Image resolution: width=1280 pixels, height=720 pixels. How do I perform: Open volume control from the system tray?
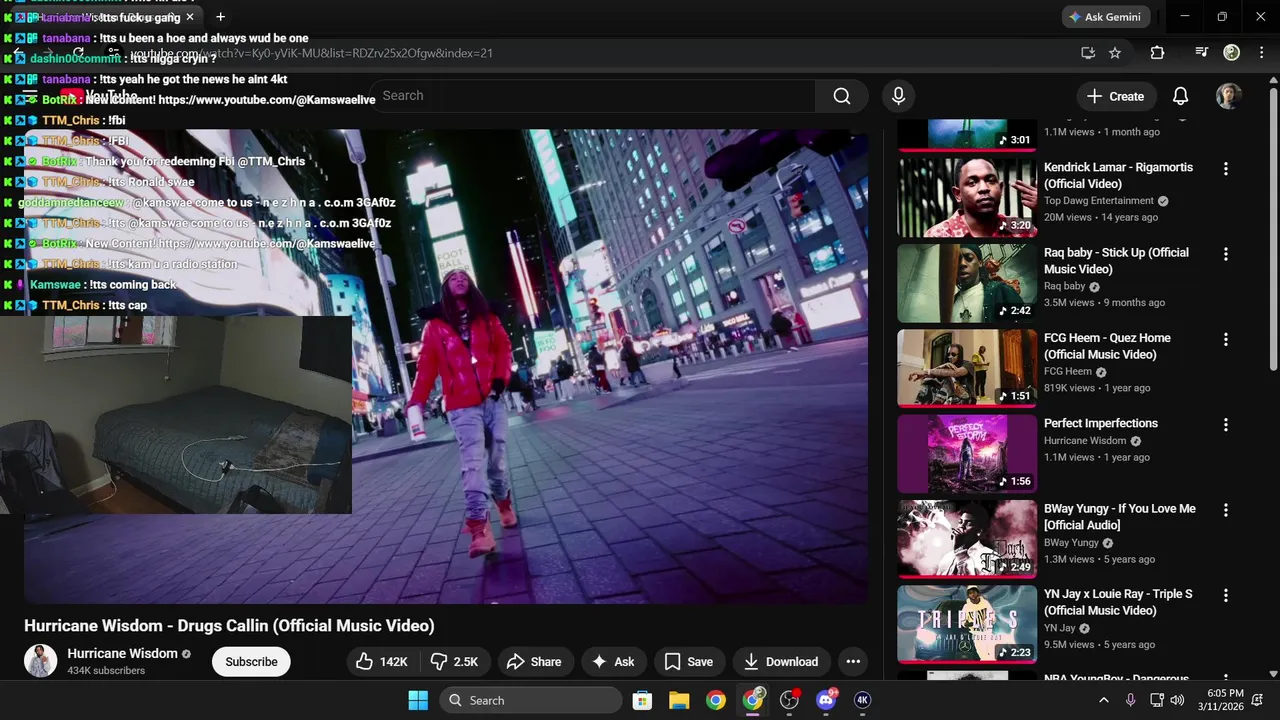pyautogui.click(x=1177, y=700)
